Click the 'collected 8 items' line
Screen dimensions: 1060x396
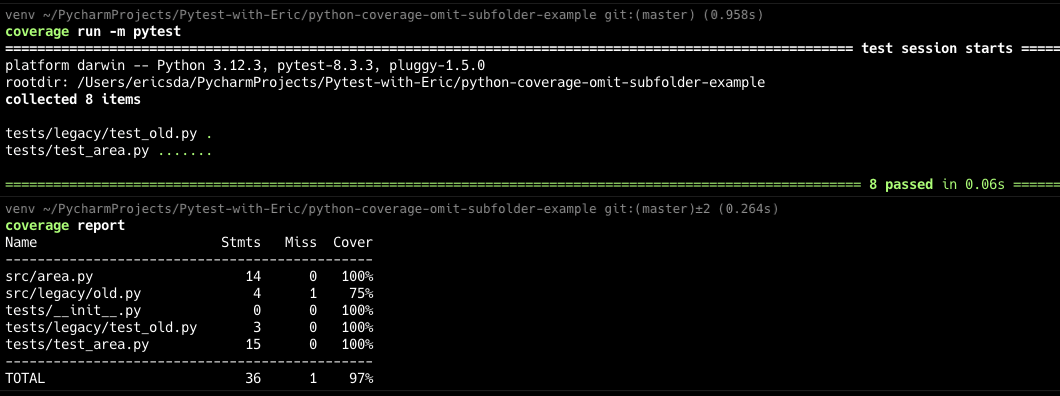click(x=73, y=99)
